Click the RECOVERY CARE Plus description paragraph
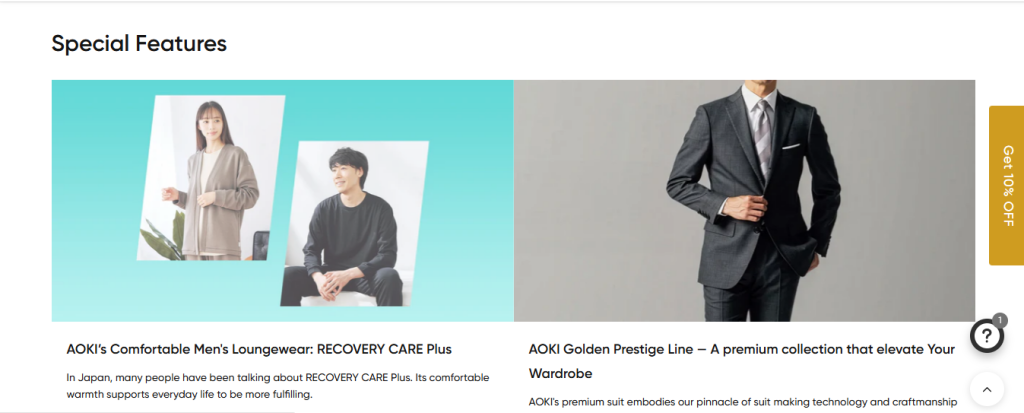The height and width of the screenshot is (413, 1024). coord(278,386)
